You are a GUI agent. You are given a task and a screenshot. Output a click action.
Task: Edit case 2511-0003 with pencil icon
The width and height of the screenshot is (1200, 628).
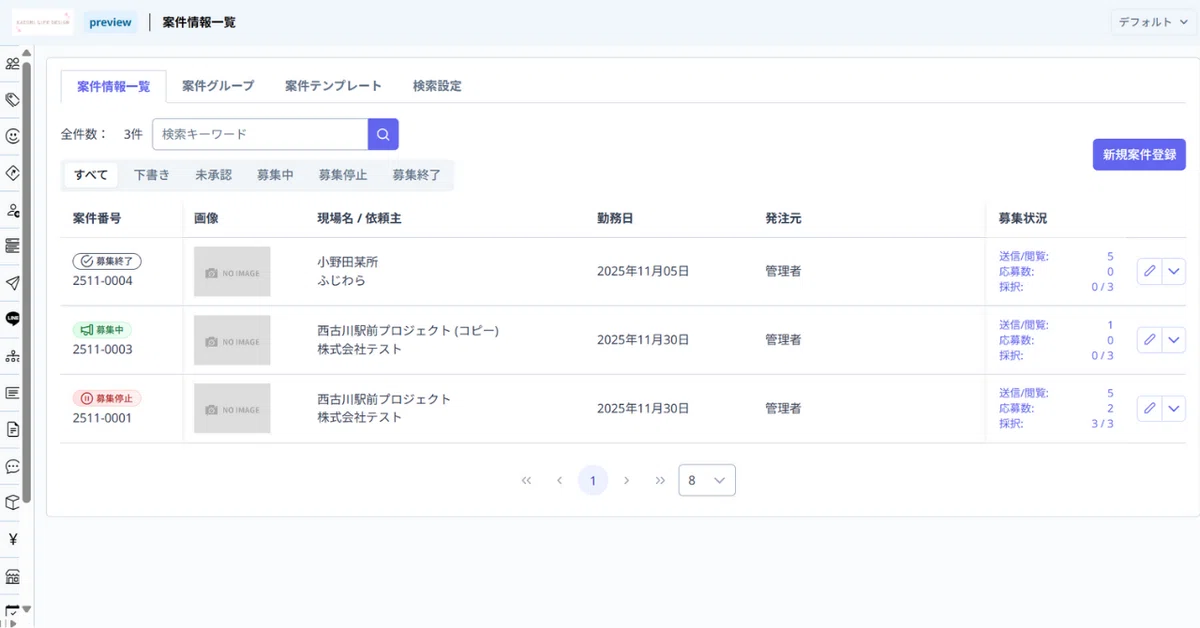point(1149,340)
